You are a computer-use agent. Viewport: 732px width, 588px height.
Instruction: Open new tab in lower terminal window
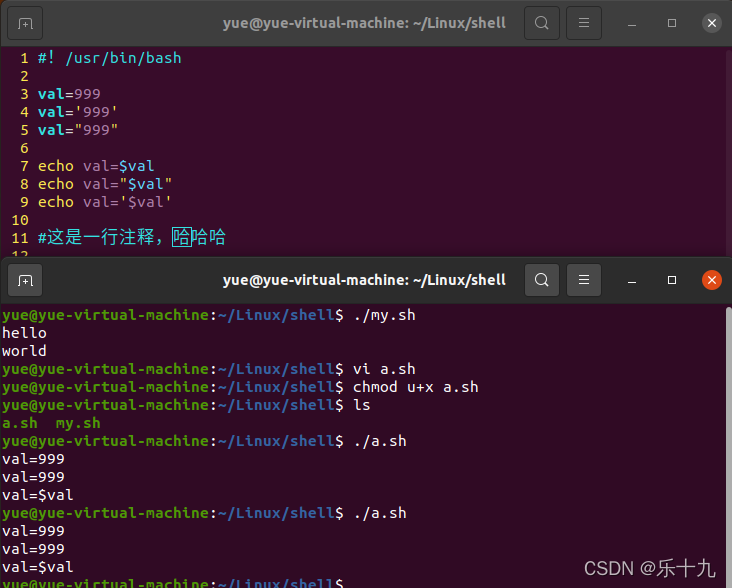[x=25, y=280]
